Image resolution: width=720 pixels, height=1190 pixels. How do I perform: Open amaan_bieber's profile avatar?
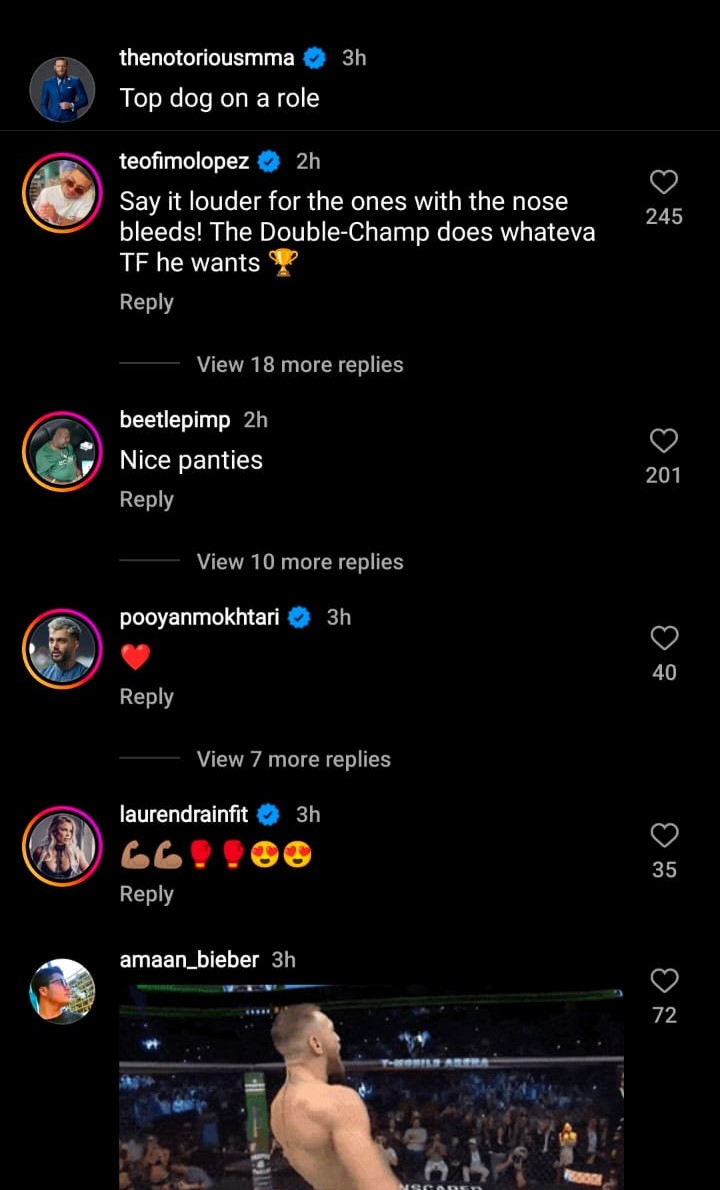pos(62,991)
